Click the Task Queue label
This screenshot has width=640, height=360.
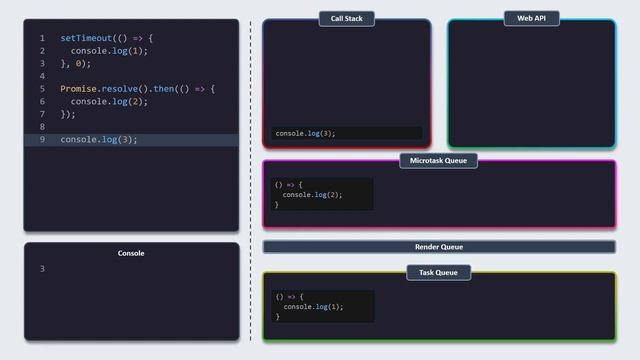(438, 272)
